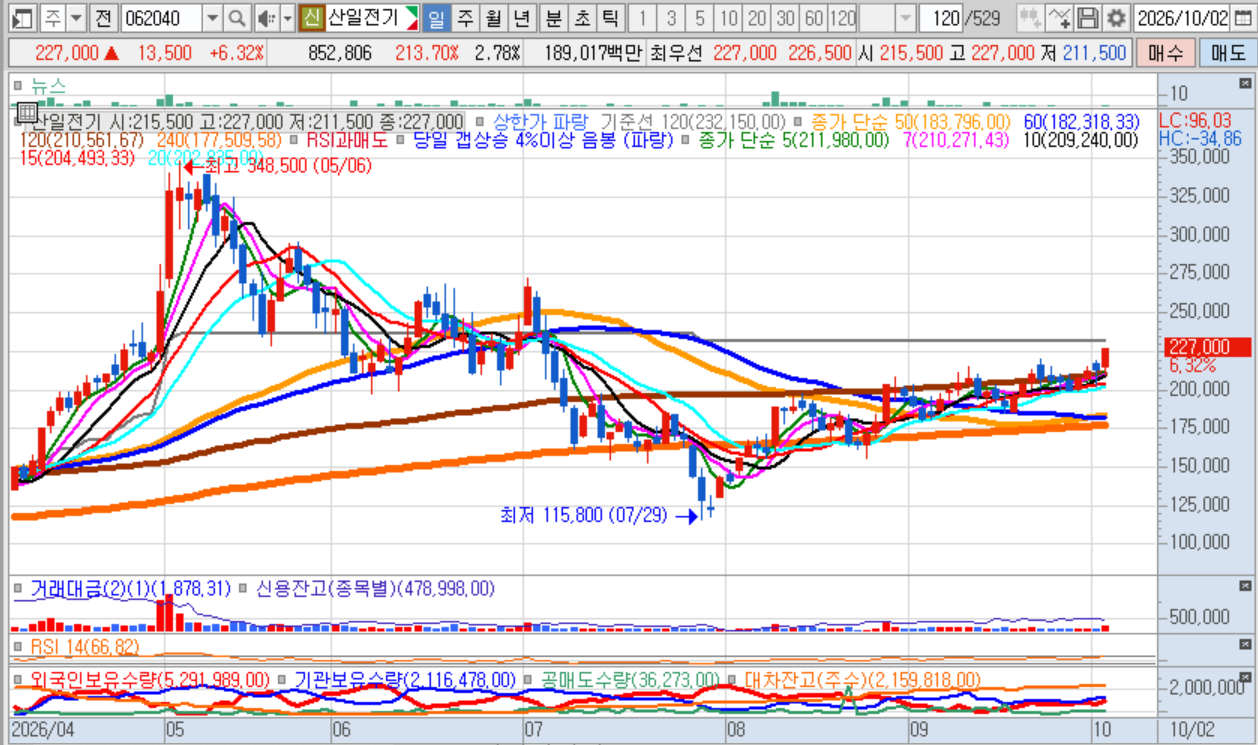Open the chart settings gear
1258x745 pixels.
[1116, 18]
